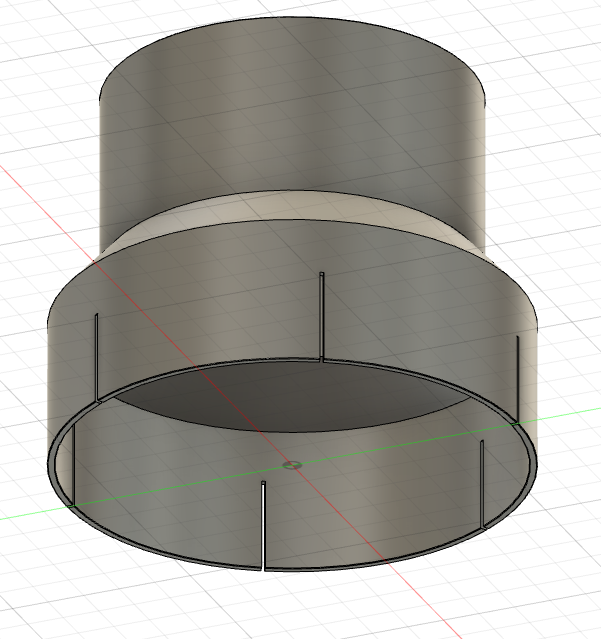Select the slot on the left outer wall
The image size is (601, 639).
(94, 355)
